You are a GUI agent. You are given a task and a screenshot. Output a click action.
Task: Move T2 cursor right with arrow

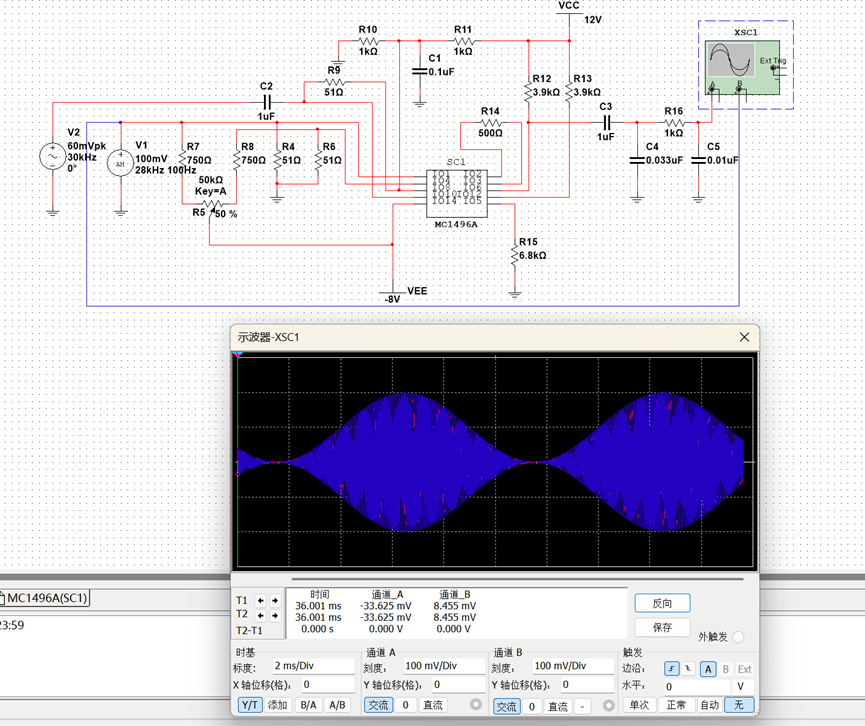pyautogui.click(x=275, y=615)
